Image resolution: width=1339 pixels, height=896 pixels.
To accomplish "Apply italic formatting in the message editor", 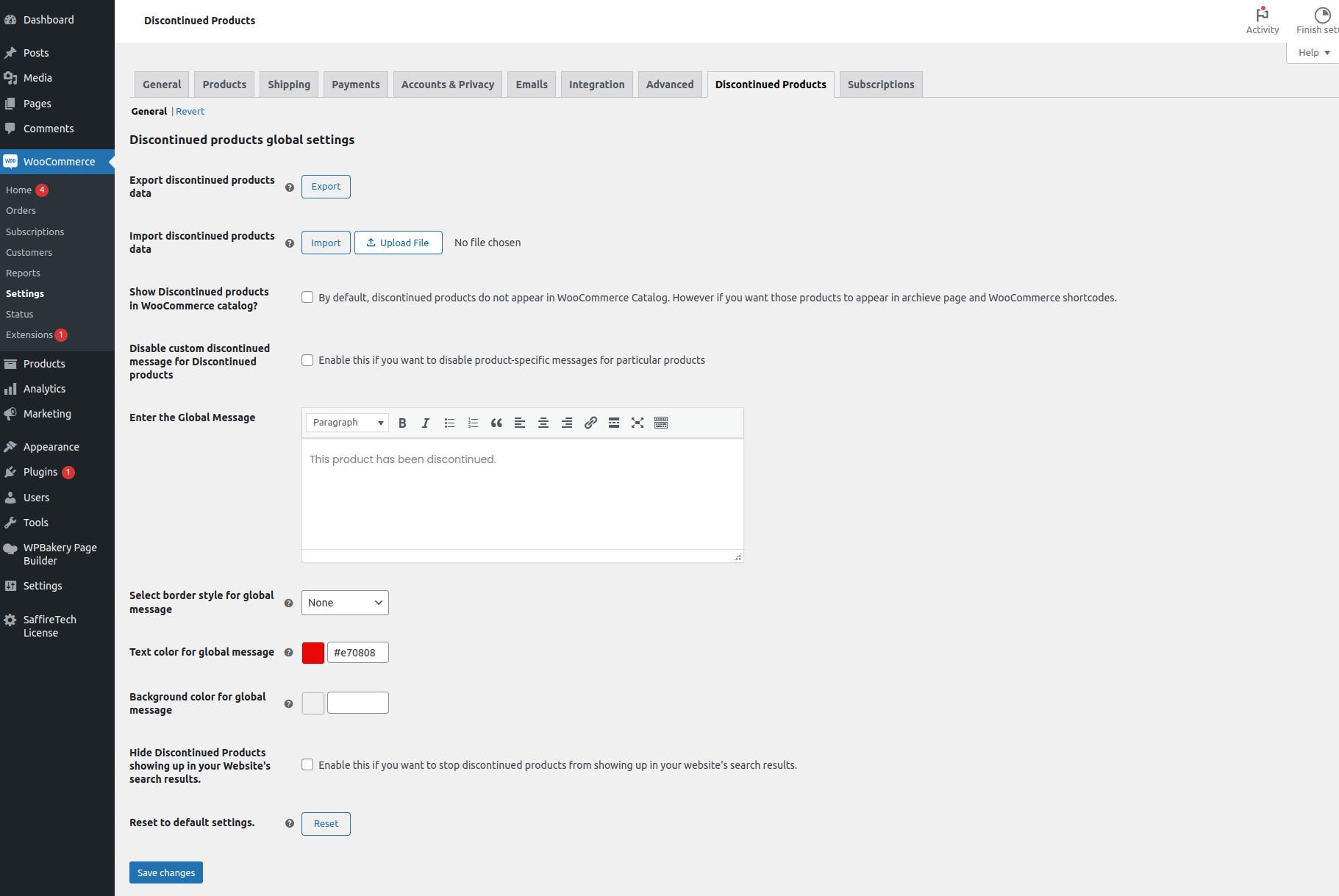I will pyautogui.click(x=426, y=423).
